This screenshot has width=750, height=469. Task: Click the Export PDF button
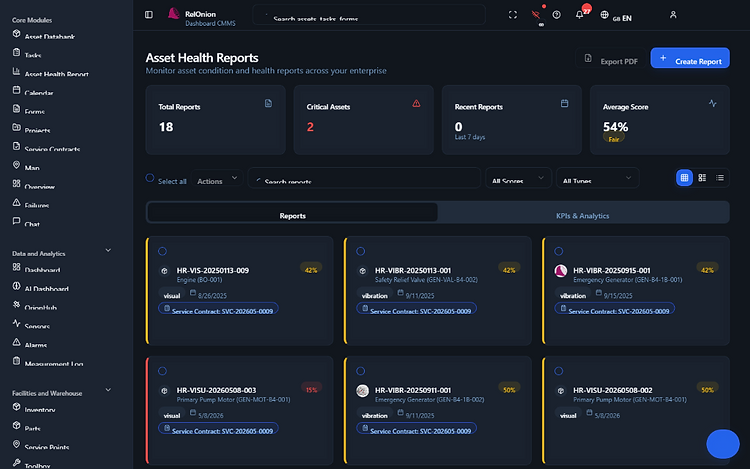click(x=611, y=58)
